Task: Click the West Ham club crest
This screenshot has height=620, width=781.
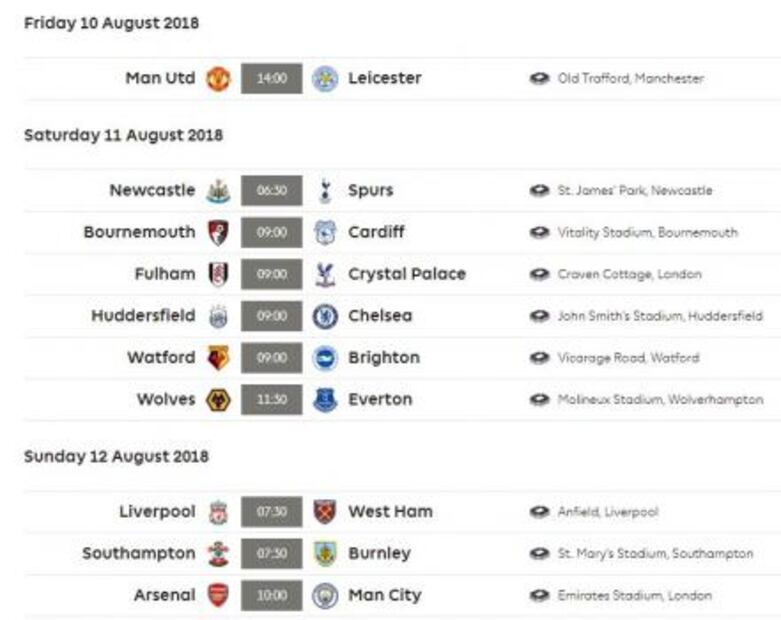Action: click(x=324, y=512)
